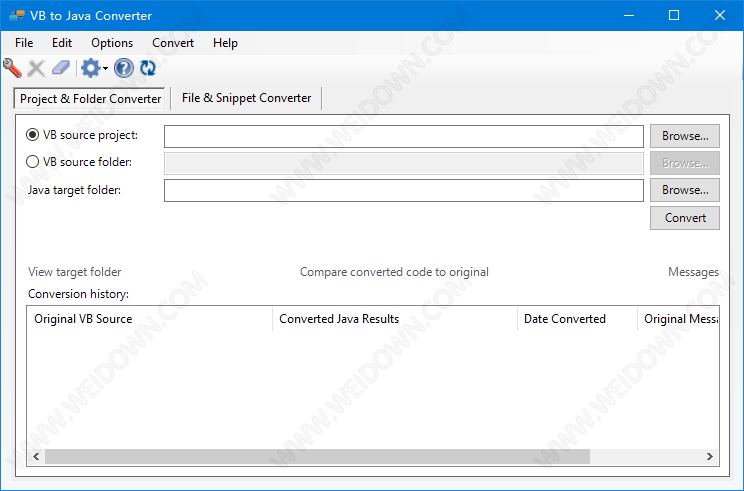Click the app icon in title bar
The height and width of the screenshot is (491, 744).
tap(17, 15)
